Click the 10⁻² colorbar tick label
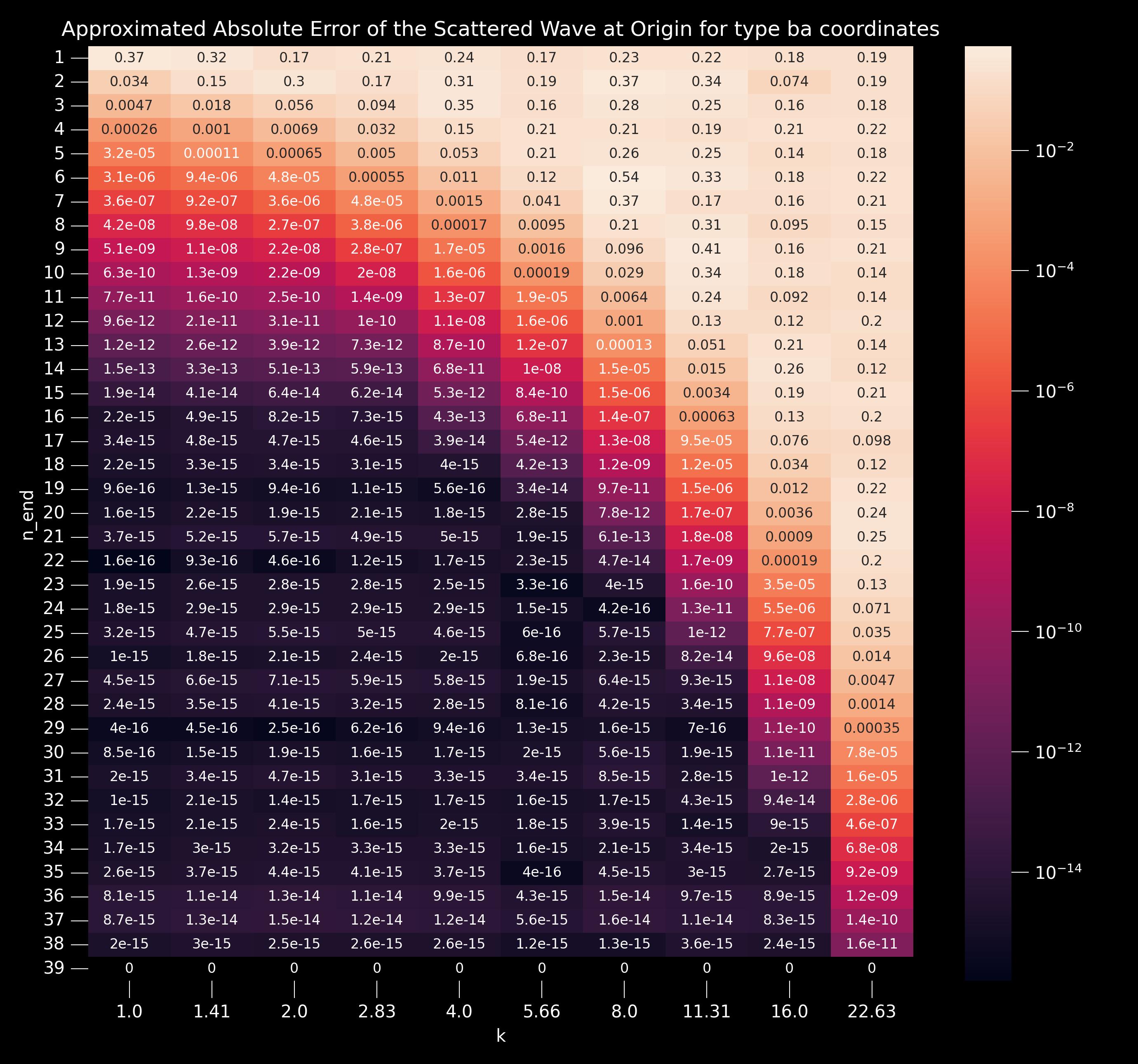Viewport: 1138px width, 1064px height. pos(1054,151)
